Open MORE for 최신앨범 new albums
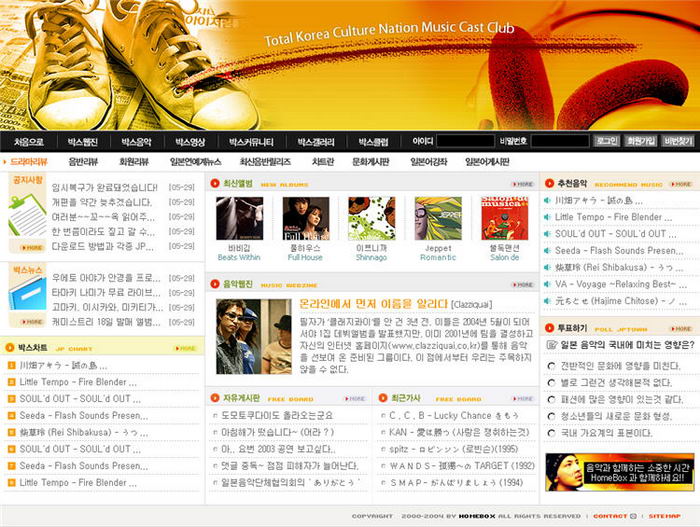 tap(522, 184)
